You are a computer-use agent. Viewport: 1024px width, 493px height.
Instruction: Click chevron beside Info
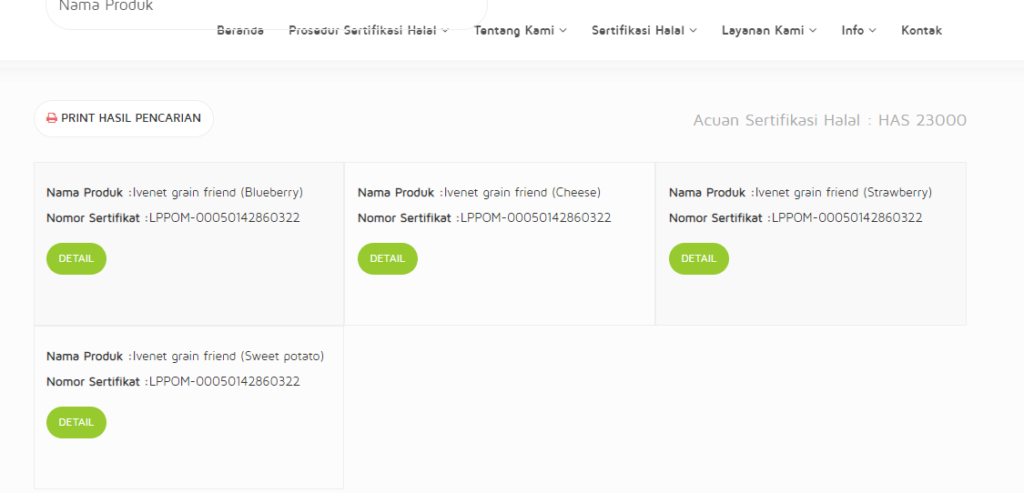click(872, 31)
